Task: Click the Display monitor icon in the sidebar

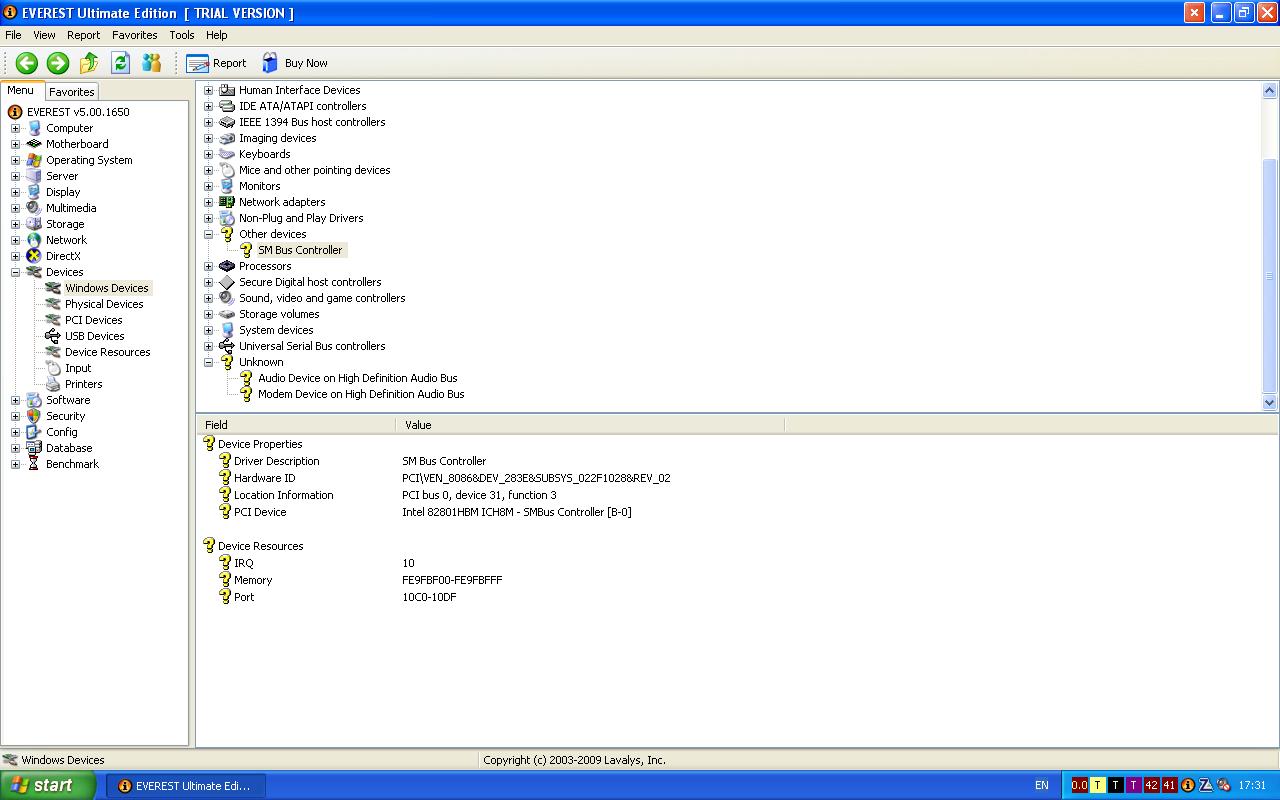Action: [34, 192]
